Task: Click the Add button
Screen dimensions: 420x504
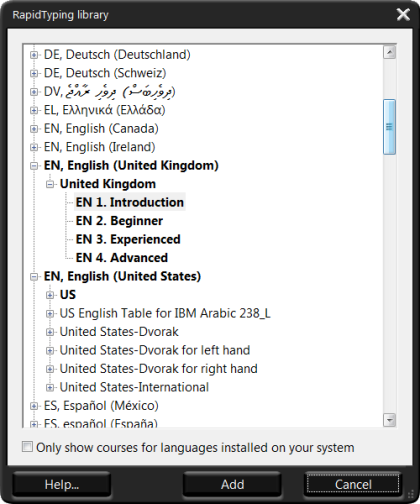Action: pyautogui.click(x=232, y=484)
